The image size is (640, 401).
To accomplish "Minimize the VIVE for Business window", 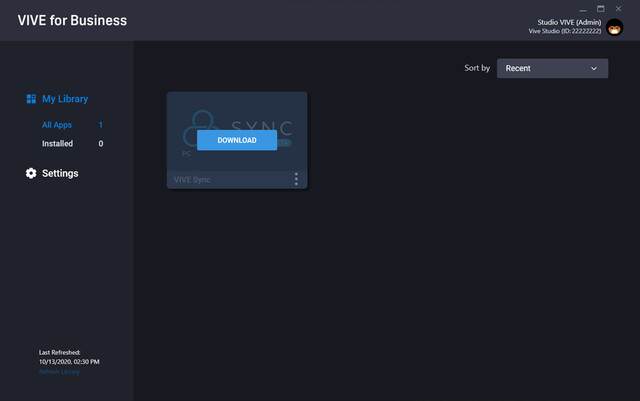I will tap(583, 9).
